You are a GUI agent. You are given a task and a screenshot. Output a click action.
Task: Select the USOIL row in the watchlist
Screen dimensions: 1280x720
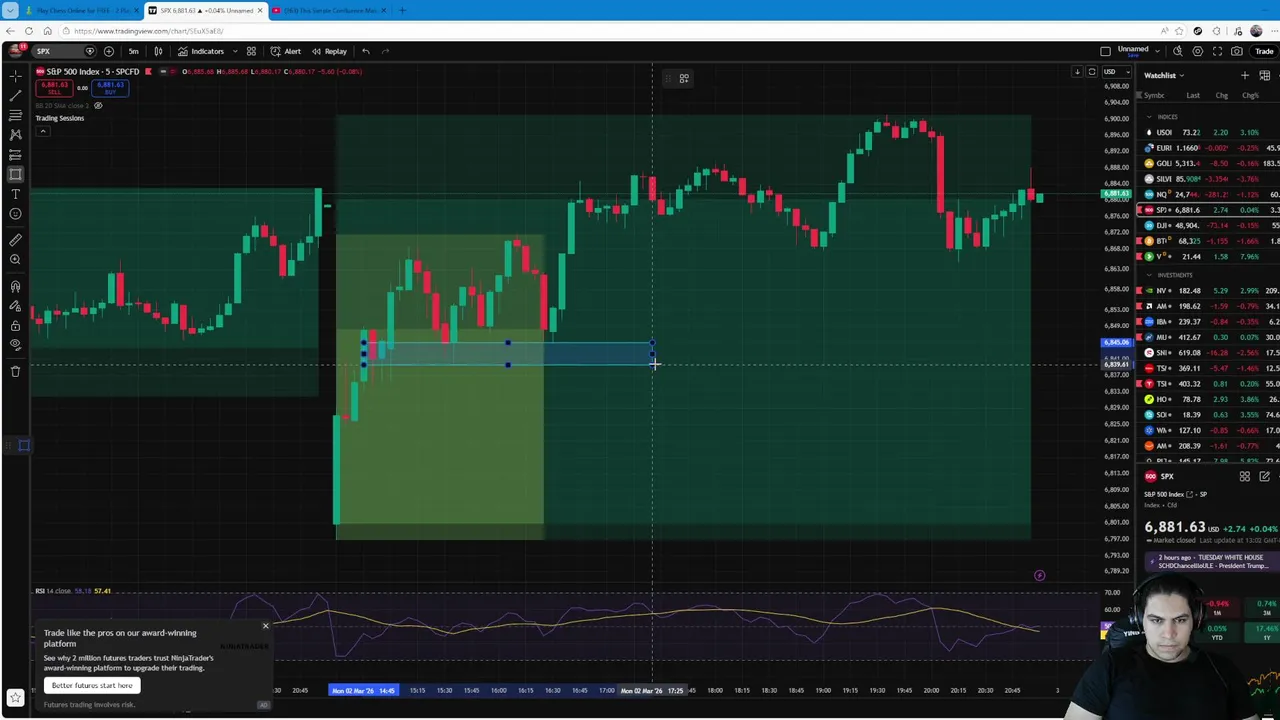pyautogui.click(x=1208, y=132)
